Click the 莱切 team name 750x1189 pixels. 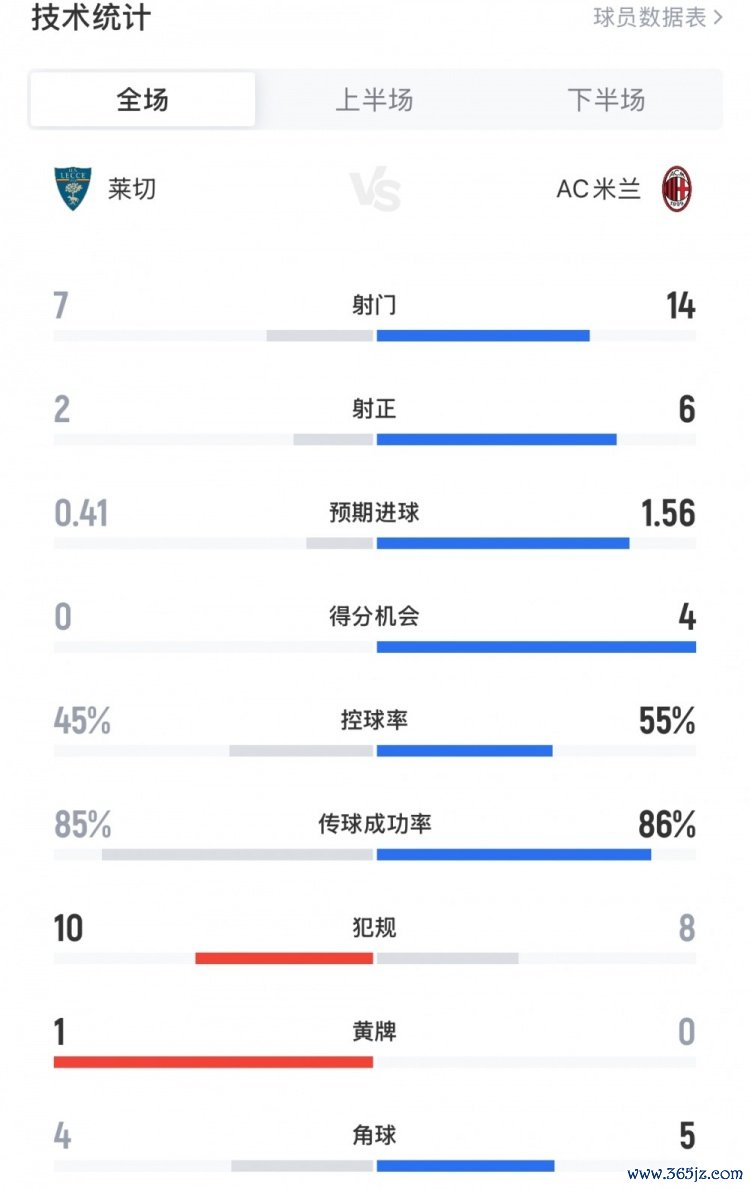coord(132,188)
